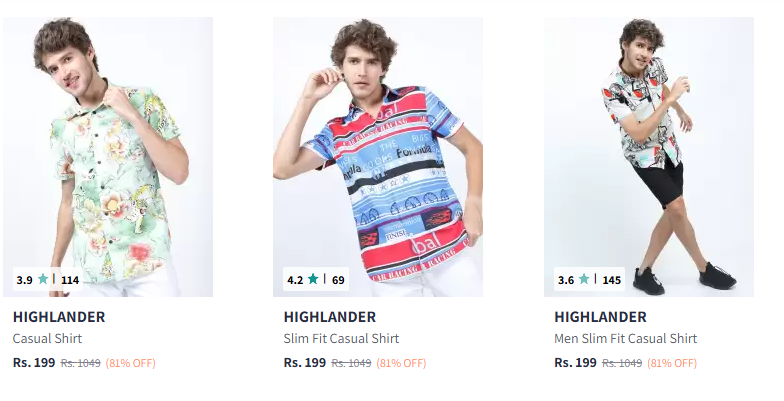Open the white printed shirt with shorts image
The height and width of the screenshot is (401, 784).
(x=649, y=157)
